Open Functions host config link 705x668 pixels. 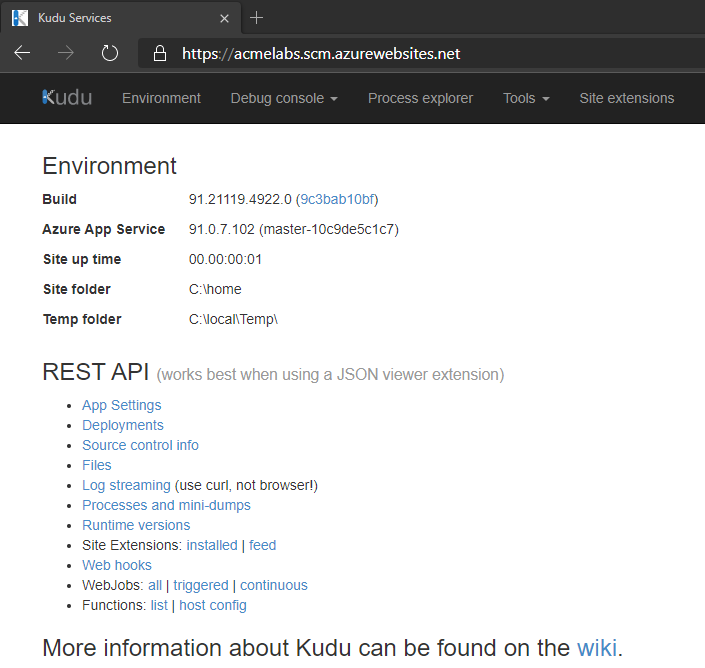[212, 605]
